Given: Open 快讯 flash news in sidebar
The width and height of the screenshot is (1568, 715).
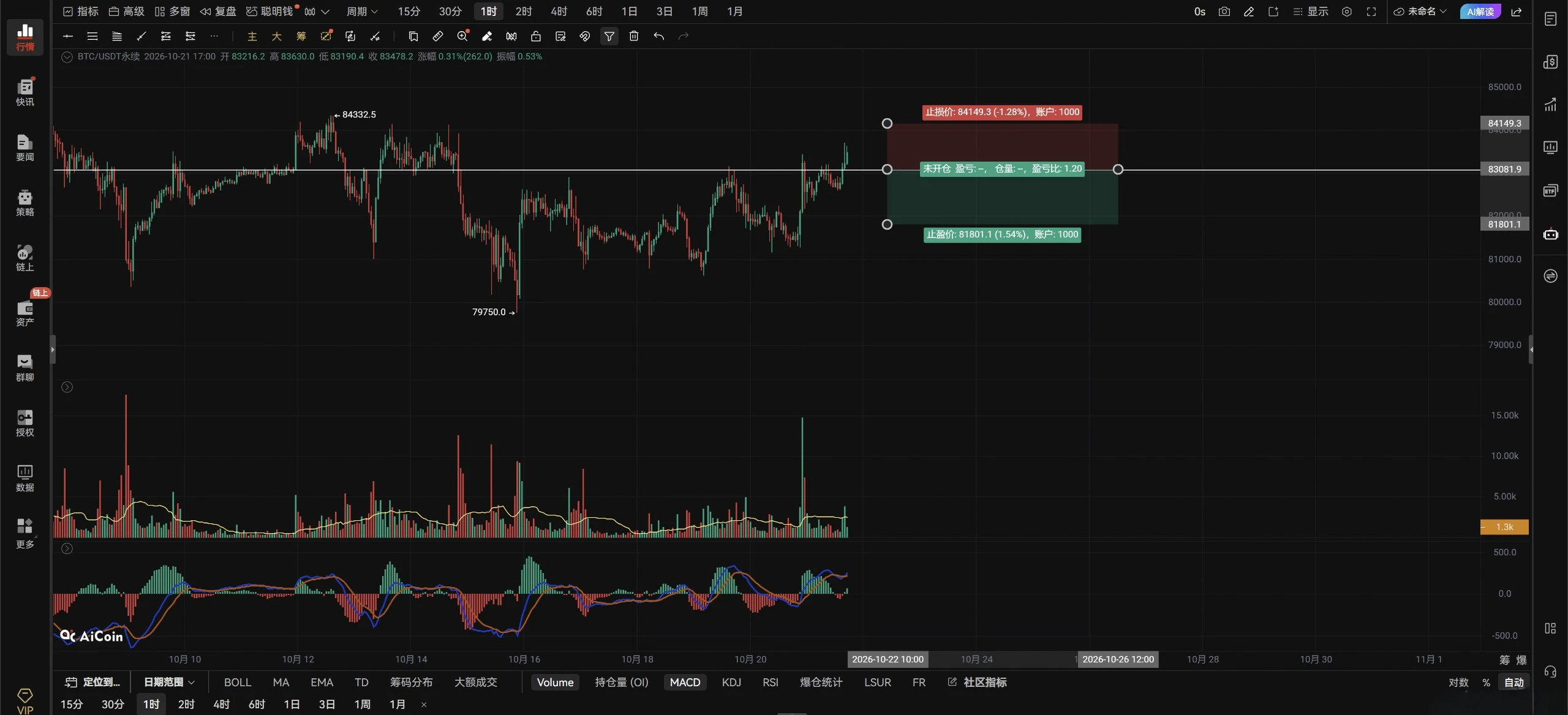Looking at the screenshot, I should pyautogui.click(x=25, y=92).
